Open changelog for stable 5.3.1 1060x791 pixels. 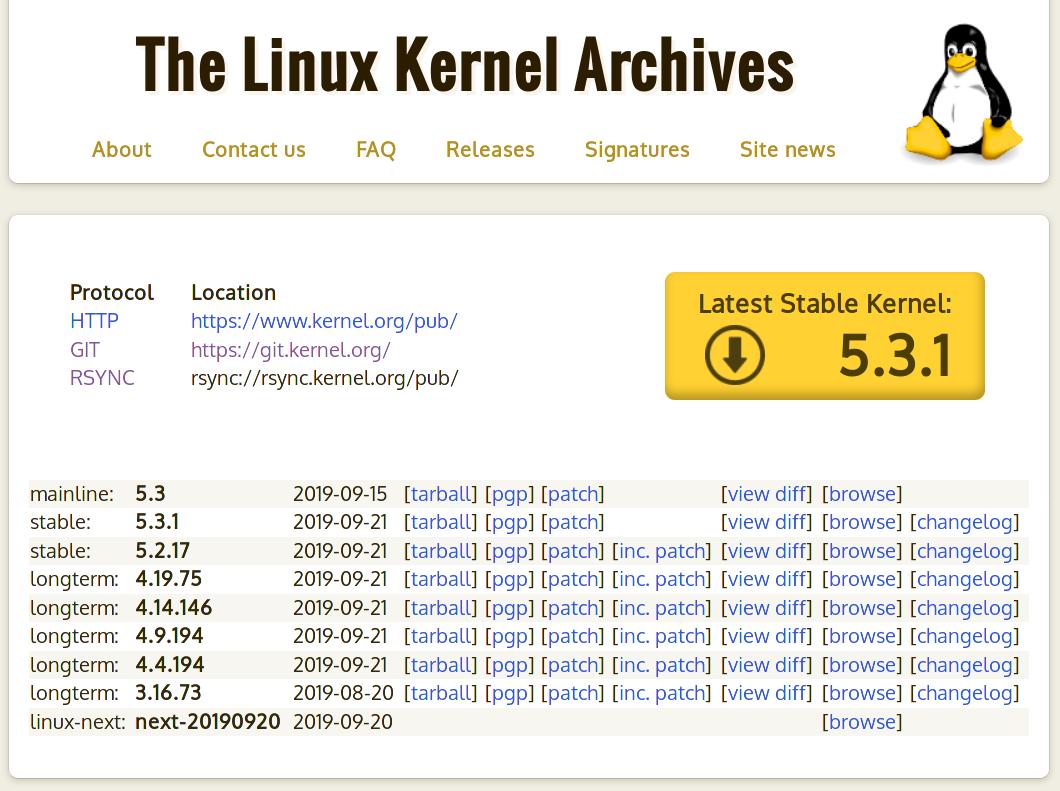pyautogui.click(x=965, y=523)
